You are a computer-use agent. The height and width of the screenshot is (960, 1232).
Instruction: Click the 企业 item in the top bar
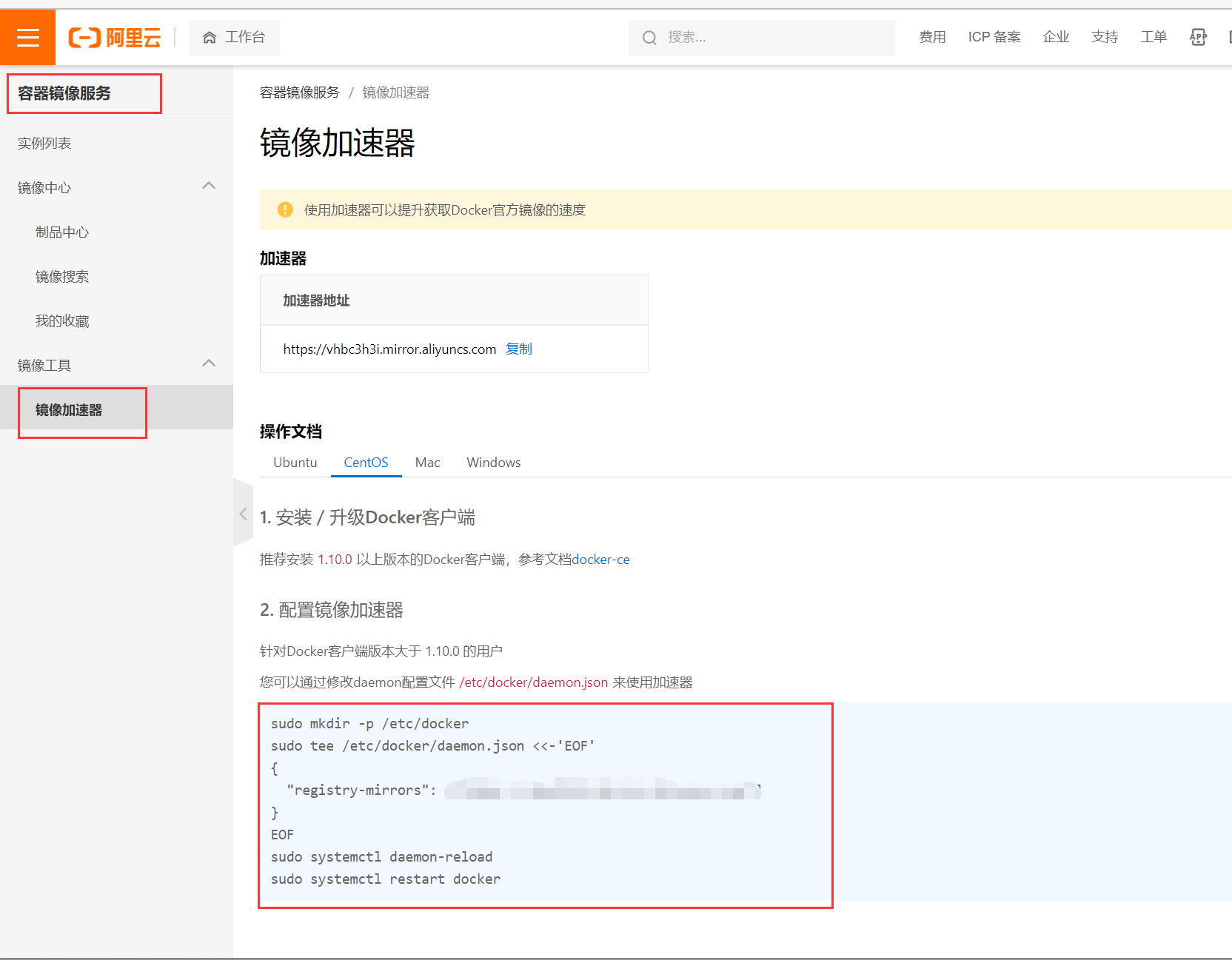coord(1056,37)
